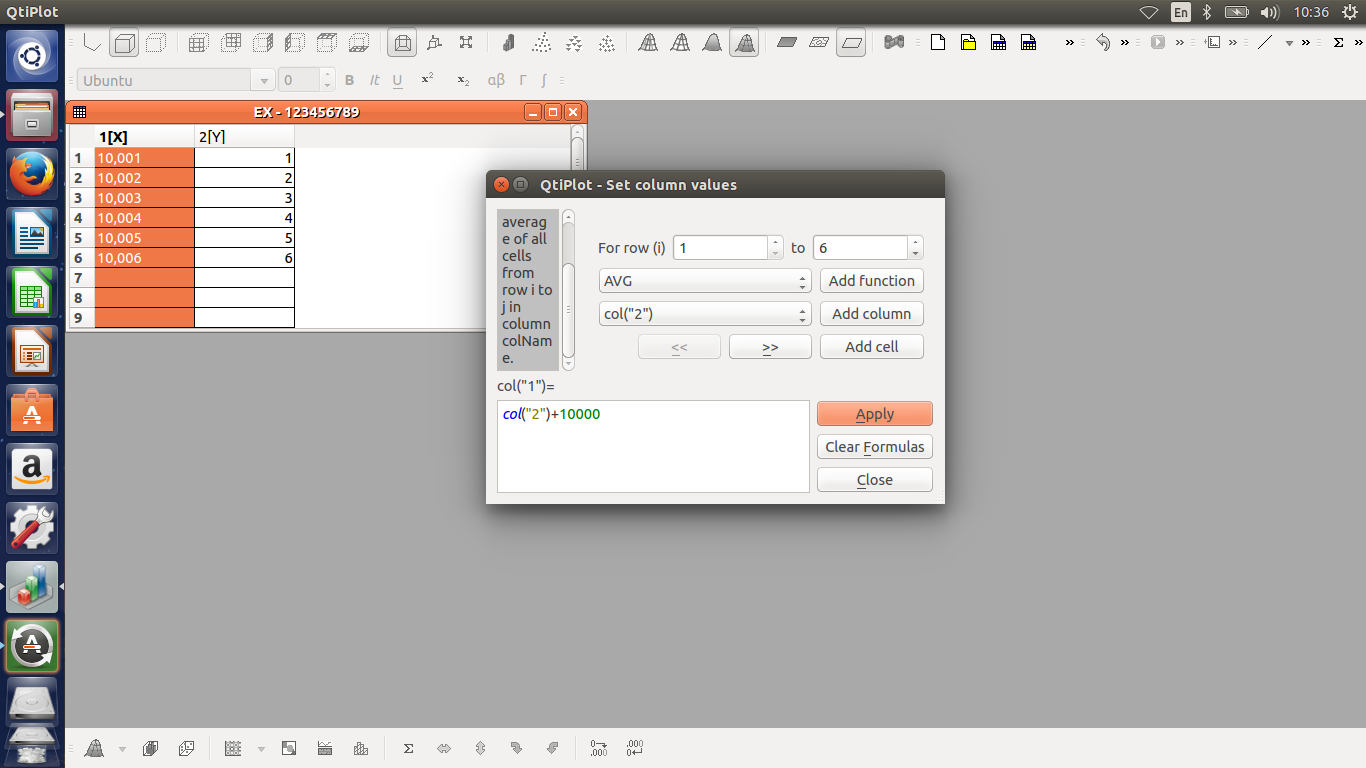Select the hidden-line wireframe surface style
Screen dimensions: 1366x768
tap(680, 42)
